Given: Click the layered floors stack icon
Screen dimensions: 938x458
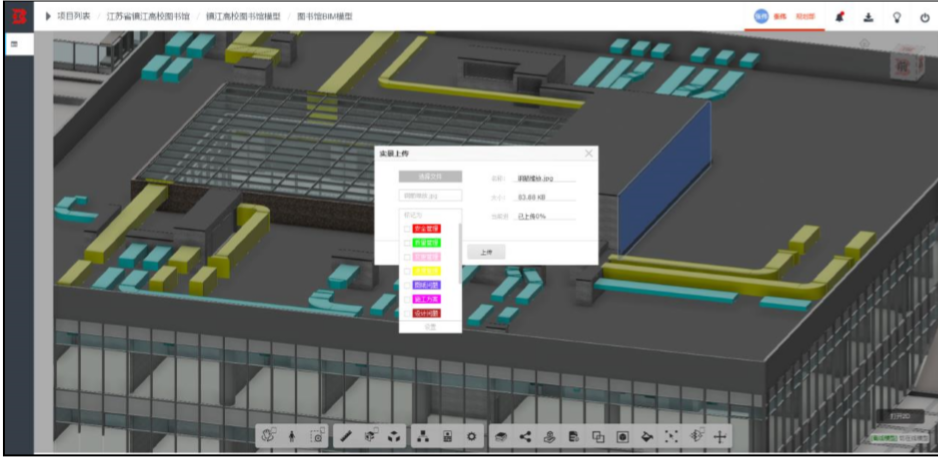Looking at the screenshot, I should pos(501,436).
